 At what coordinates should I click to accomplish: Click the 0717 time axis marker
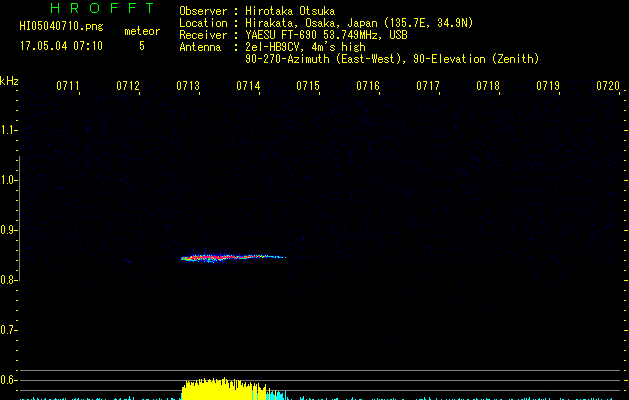pyautogui.click(x=428, y=86)
